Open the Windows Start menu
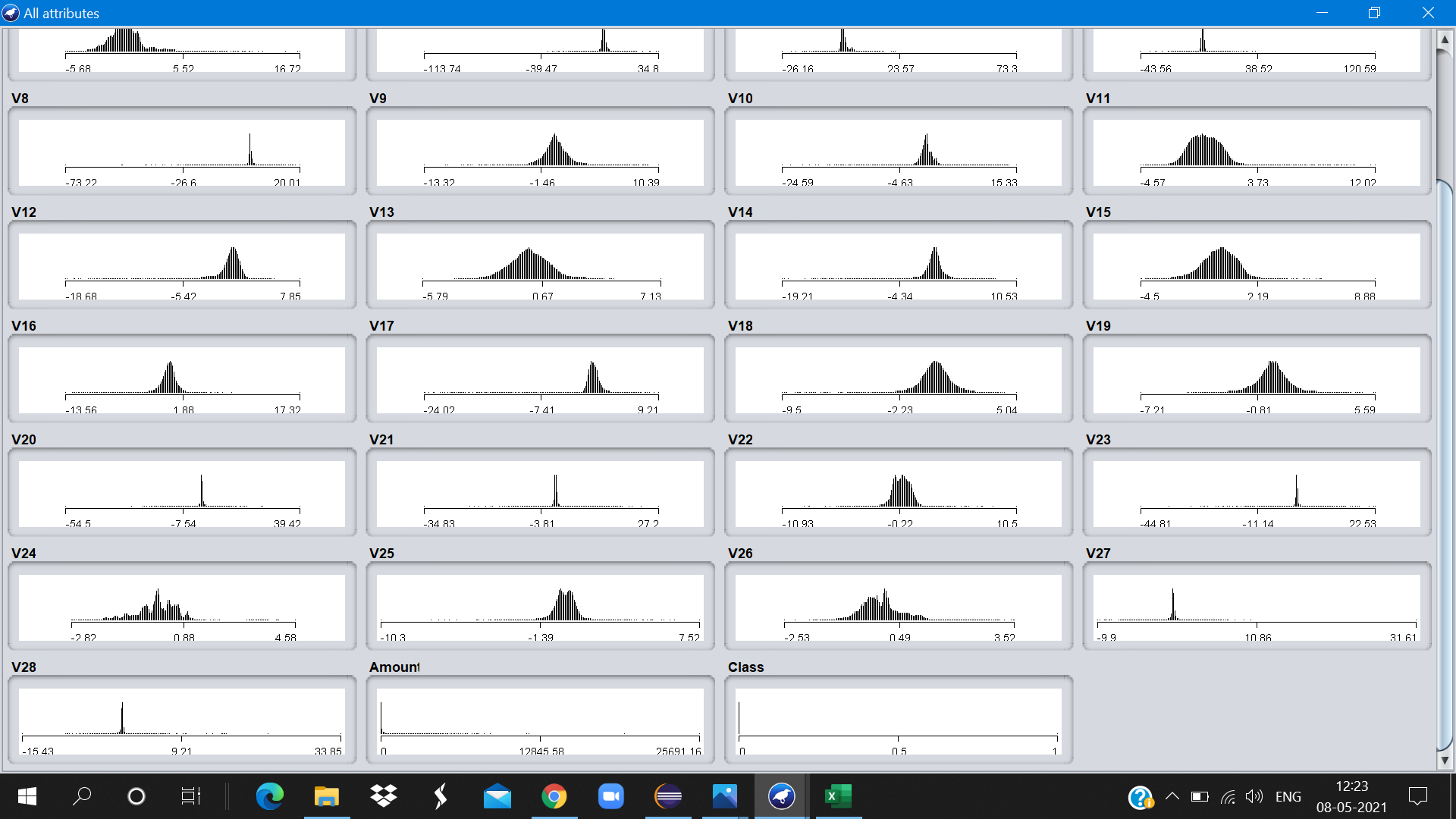The width and height of the screenshot is (1456, 819). click(x=27, y=796)
